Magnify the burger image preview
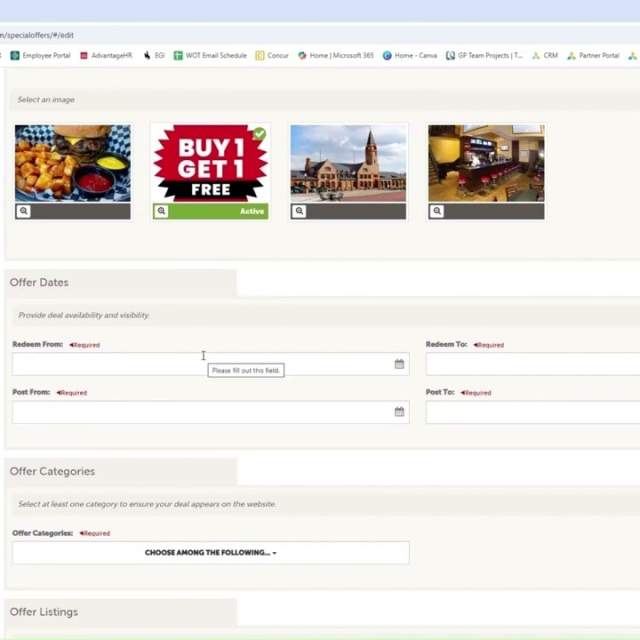The width and height of the screenshot is (640, 640). 24,211
